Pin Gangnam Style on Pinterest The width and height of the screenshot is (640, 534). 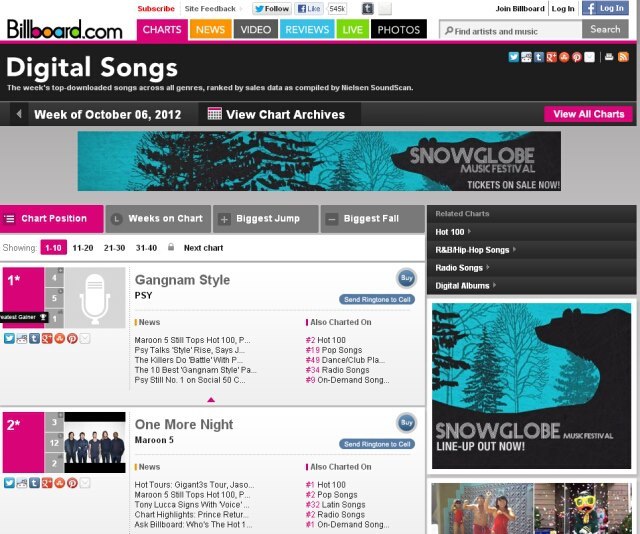click(x=72, y=338)
